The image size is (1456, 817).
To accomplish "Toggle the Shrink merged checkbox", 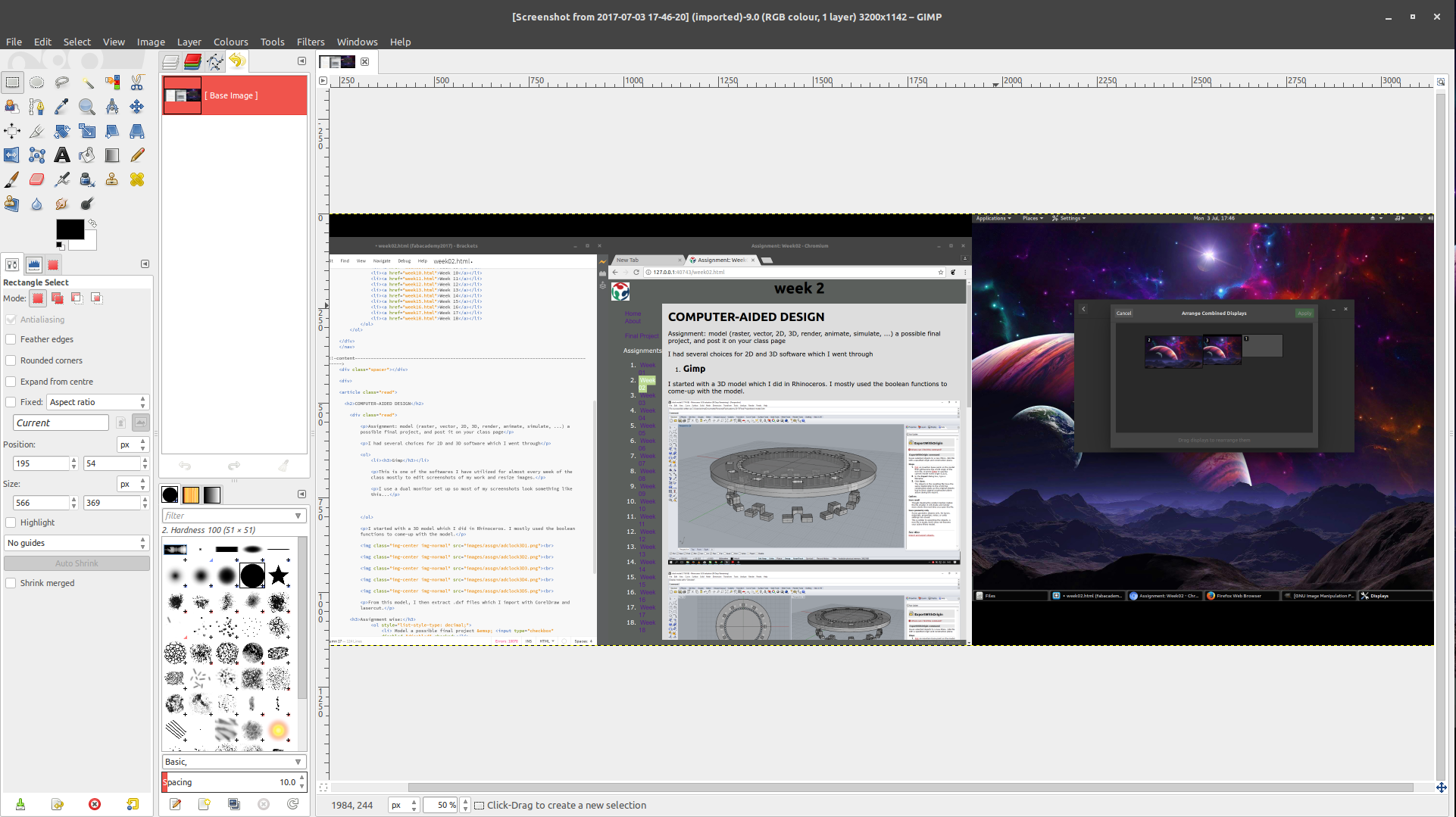I will [x=11, y=583].
